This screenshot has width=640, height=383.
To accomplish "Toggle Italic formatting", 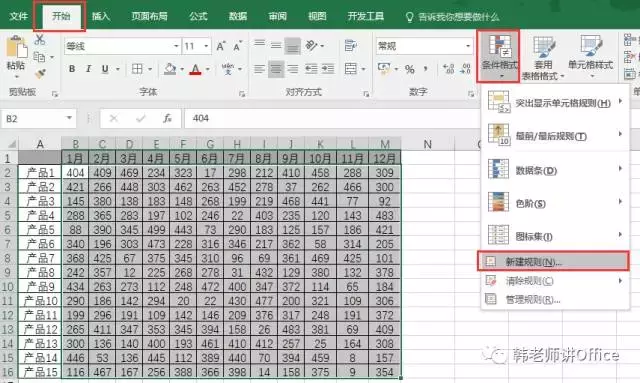I will tap(88, 69).
